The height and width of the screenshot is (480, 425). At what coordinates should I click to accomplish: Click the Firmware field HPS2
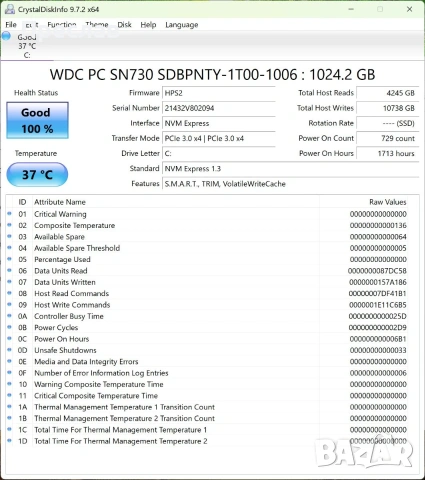(x=219, y=93)
